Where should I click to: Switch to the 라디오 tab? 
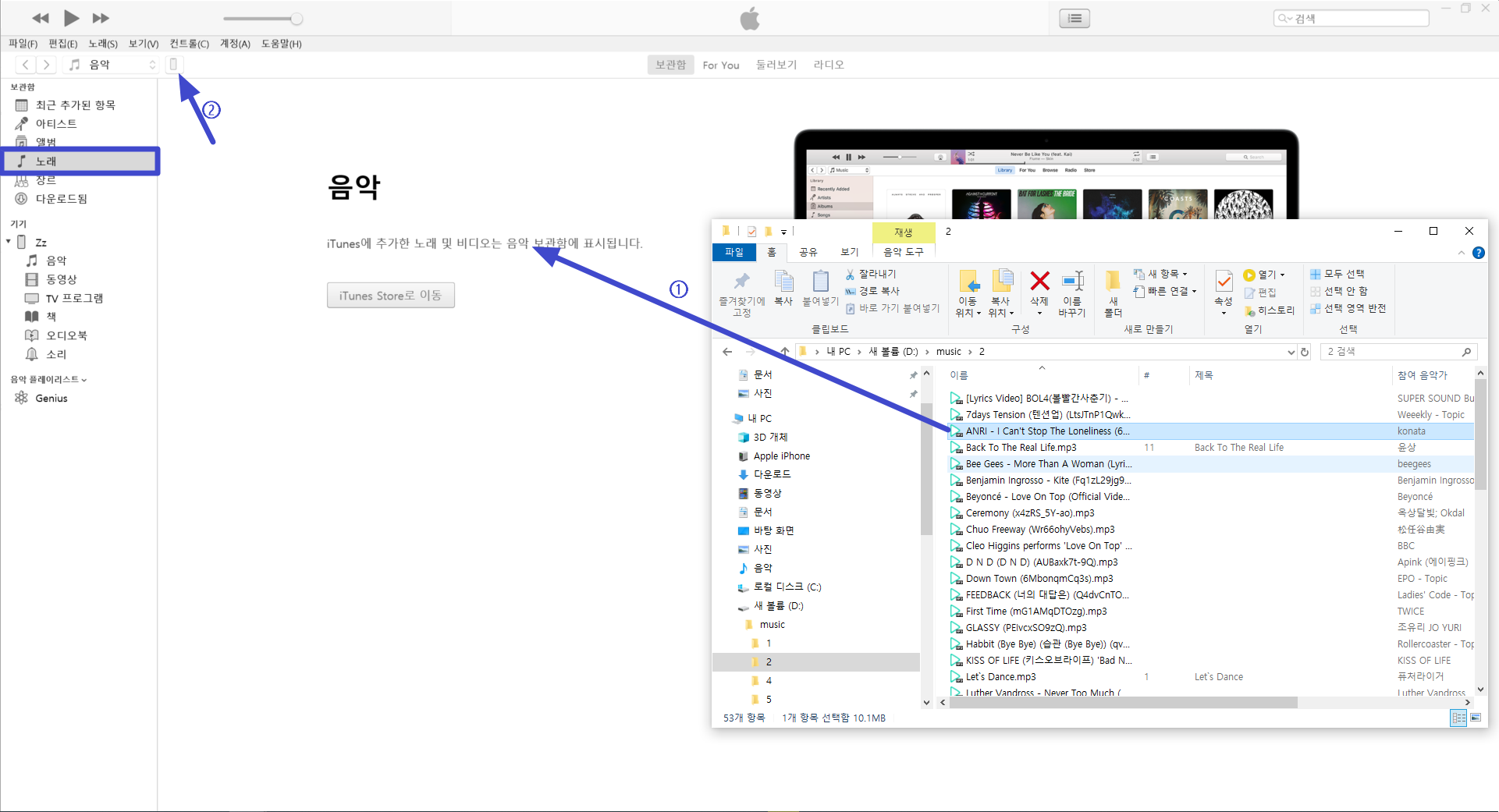click(829, 65)
